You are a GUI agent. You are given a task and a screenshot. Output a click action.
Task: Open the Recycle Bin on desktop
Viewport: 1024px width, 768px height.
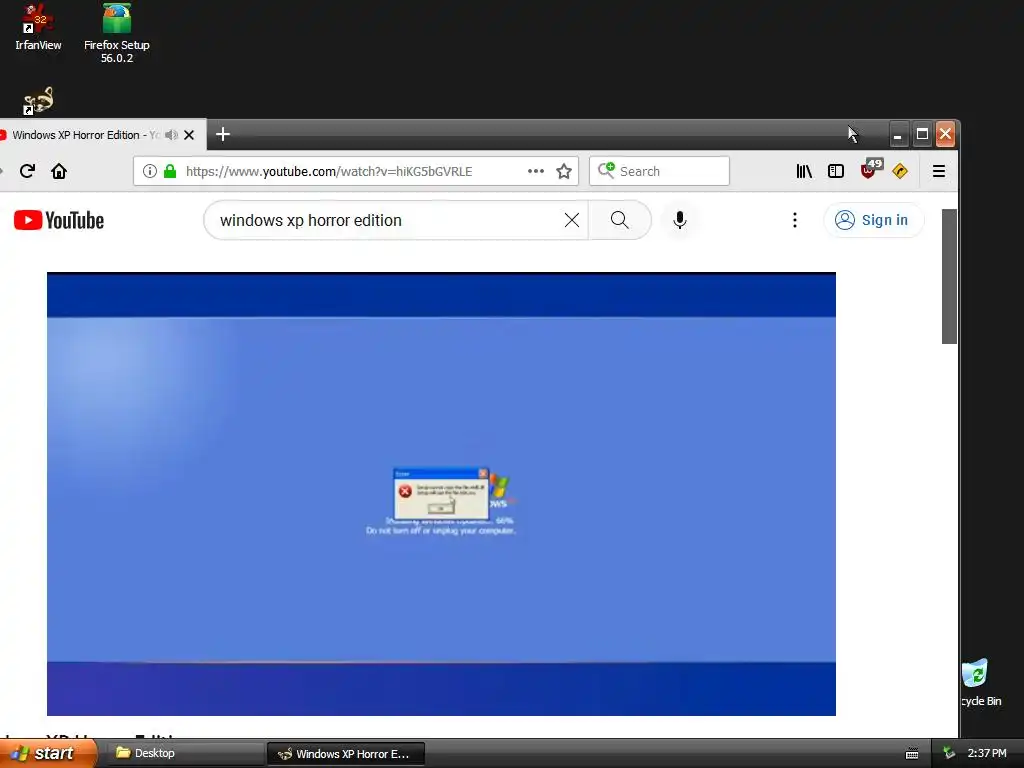point(980,683)
